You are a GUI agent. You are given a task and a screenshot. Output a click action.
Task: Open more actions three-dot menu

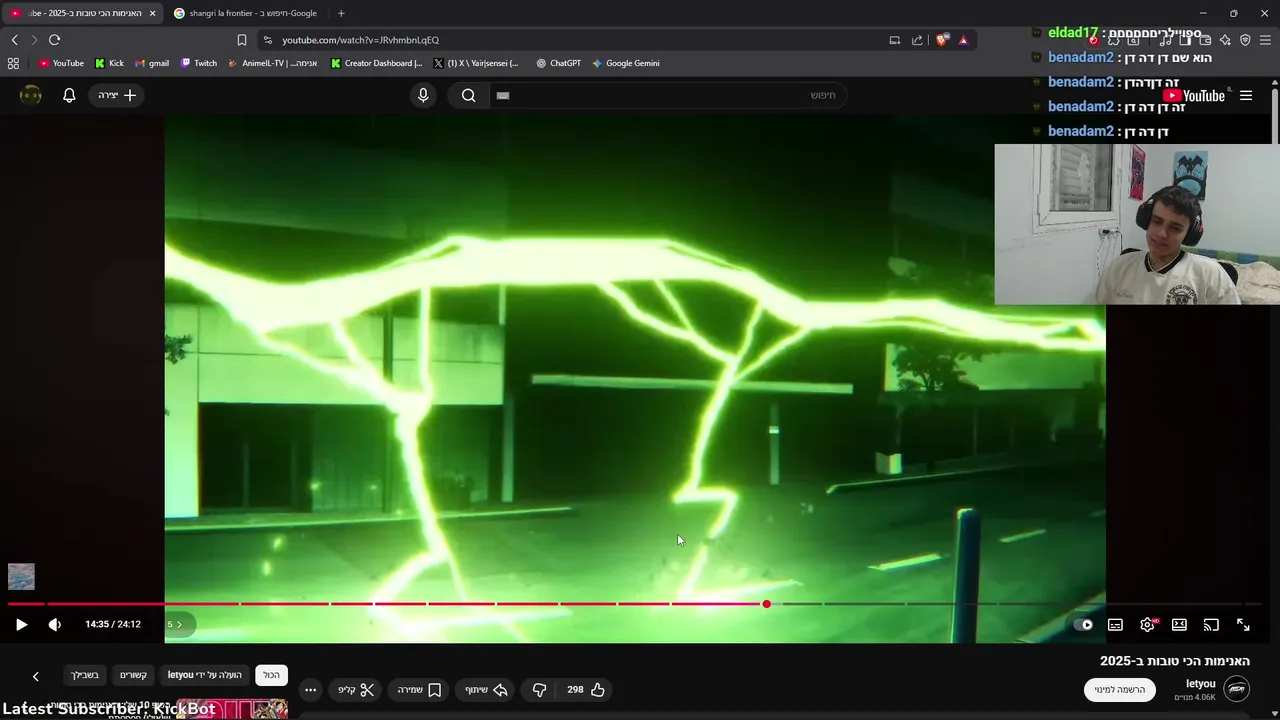(310, 689)
